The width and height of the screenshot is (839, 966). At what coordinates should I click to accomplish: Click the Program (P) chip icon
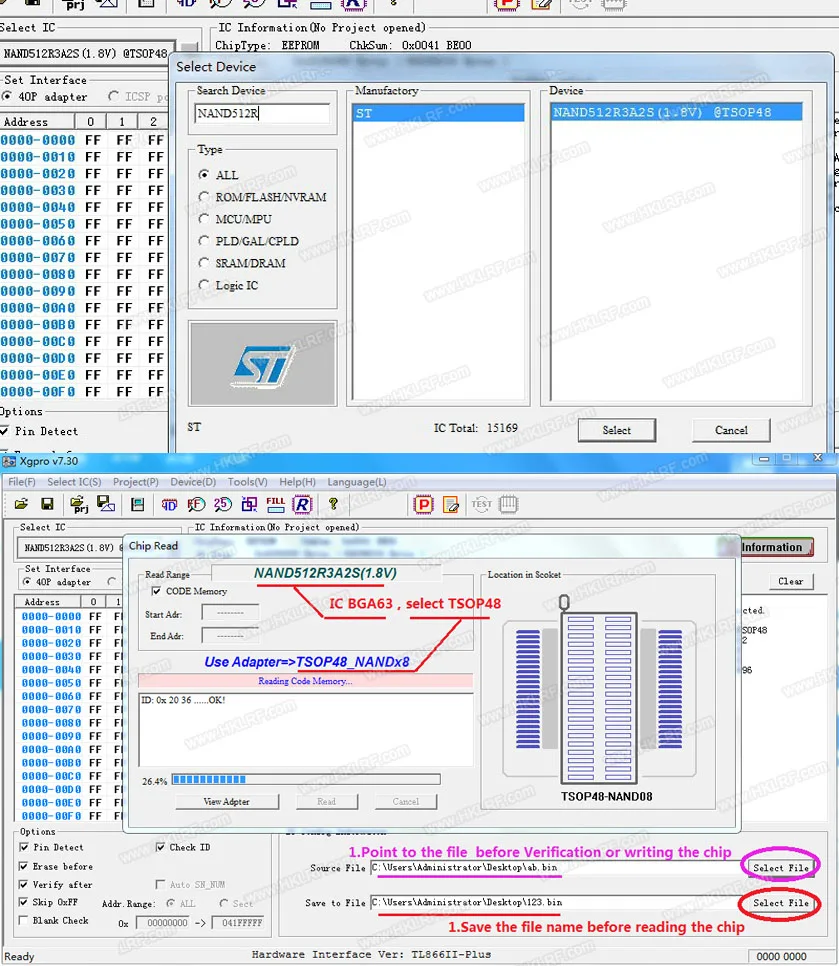(x=424, y=505)
